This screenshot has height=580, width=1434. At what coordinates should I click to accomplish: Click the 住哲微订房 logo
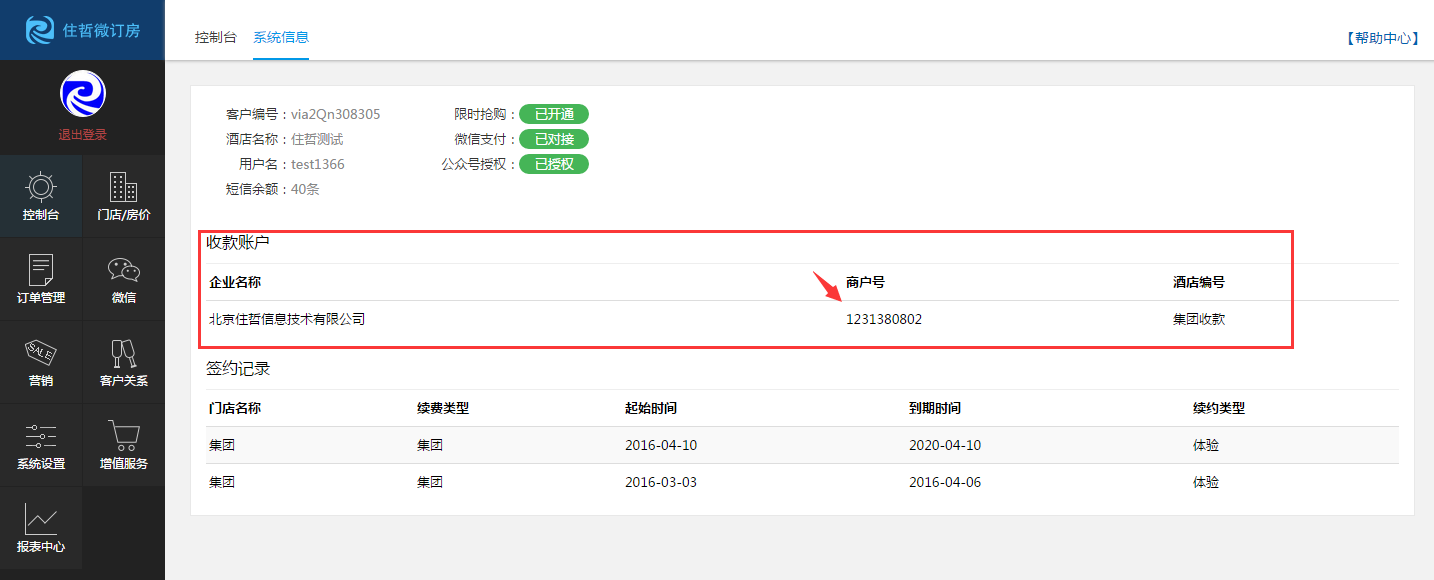tap(82, 30)
